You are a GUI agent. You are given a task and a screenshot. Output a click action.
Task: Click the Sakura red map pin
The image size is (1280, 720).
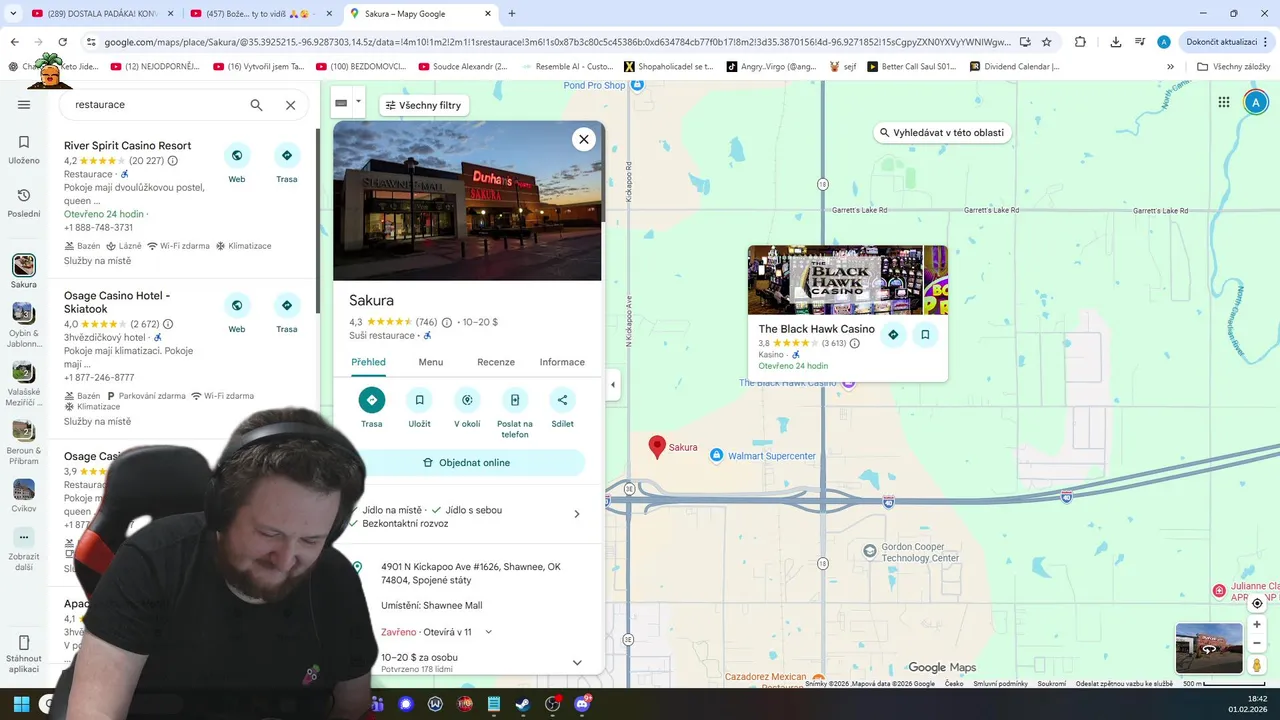coord(657,446)
